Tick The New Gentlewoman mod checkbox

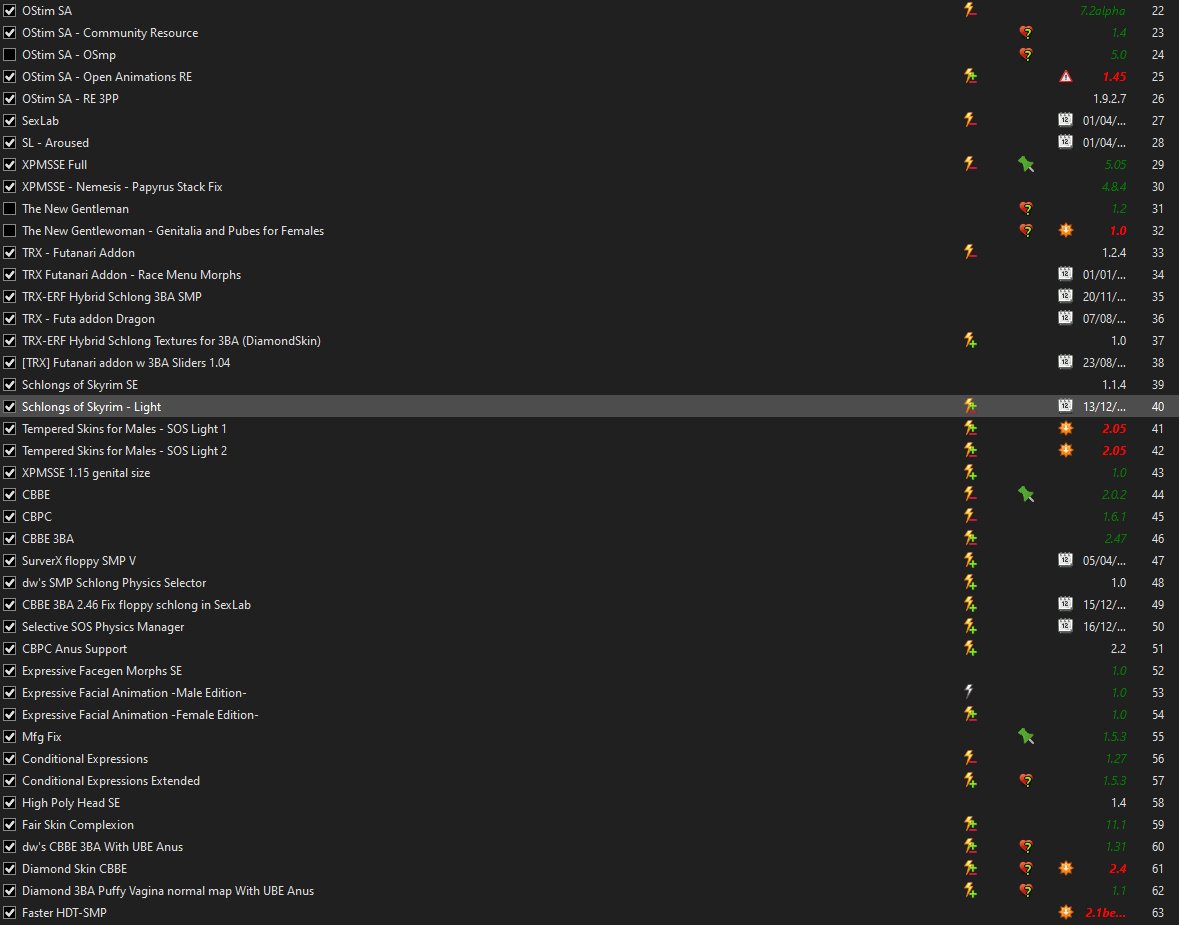point(10,231)
